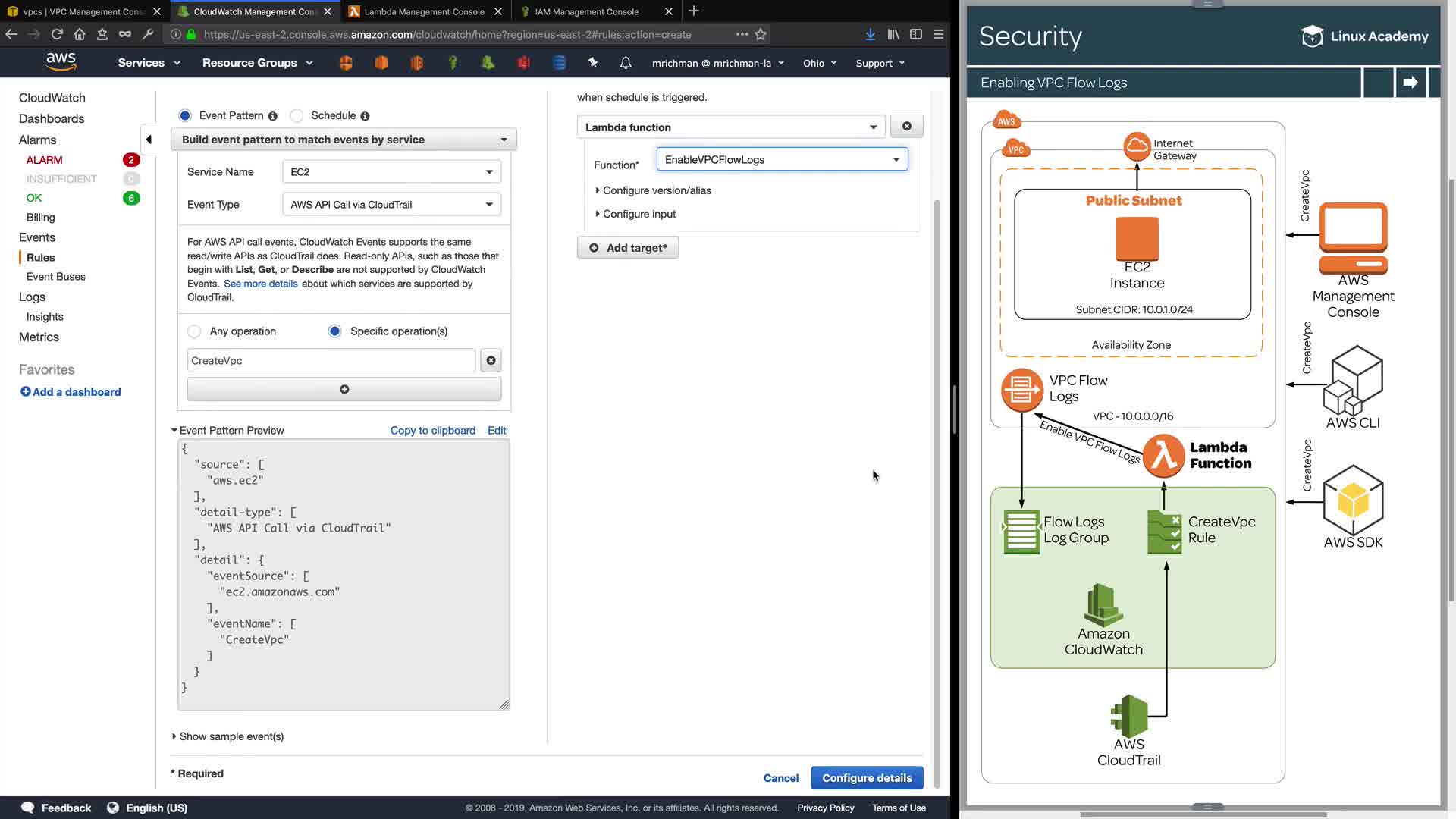Click the CreateVpc operation input field
The height and width of the screenshot is (819, 1456).
coord(331,361)
